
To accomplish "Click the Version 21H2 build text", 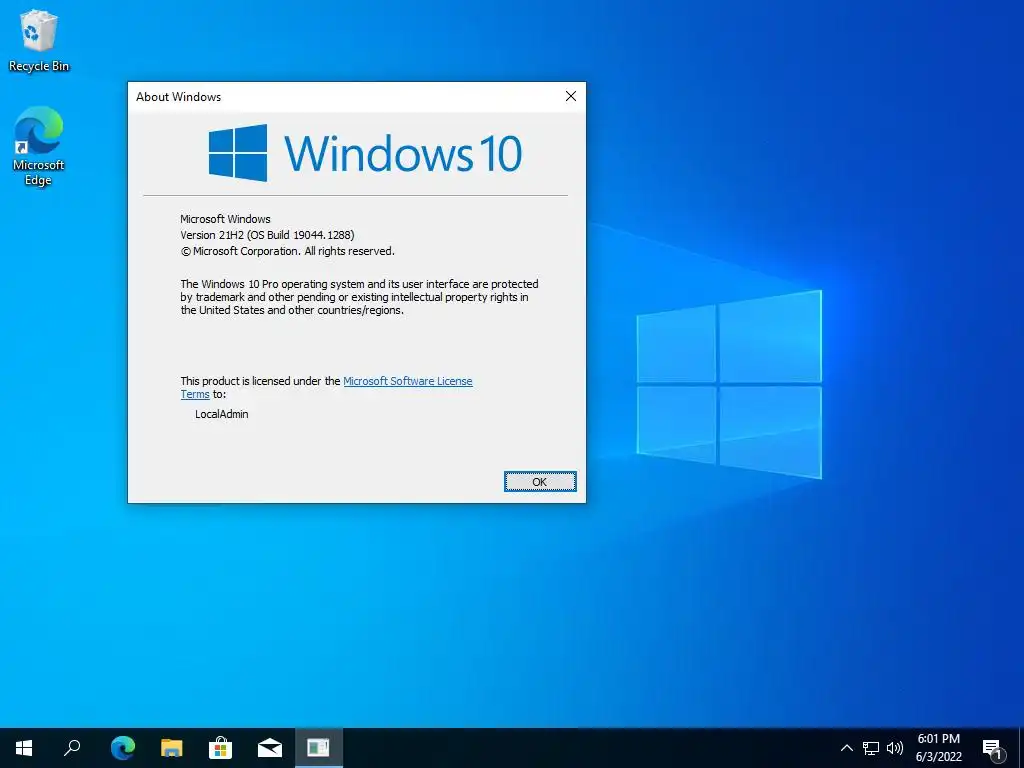I will 267,235.
